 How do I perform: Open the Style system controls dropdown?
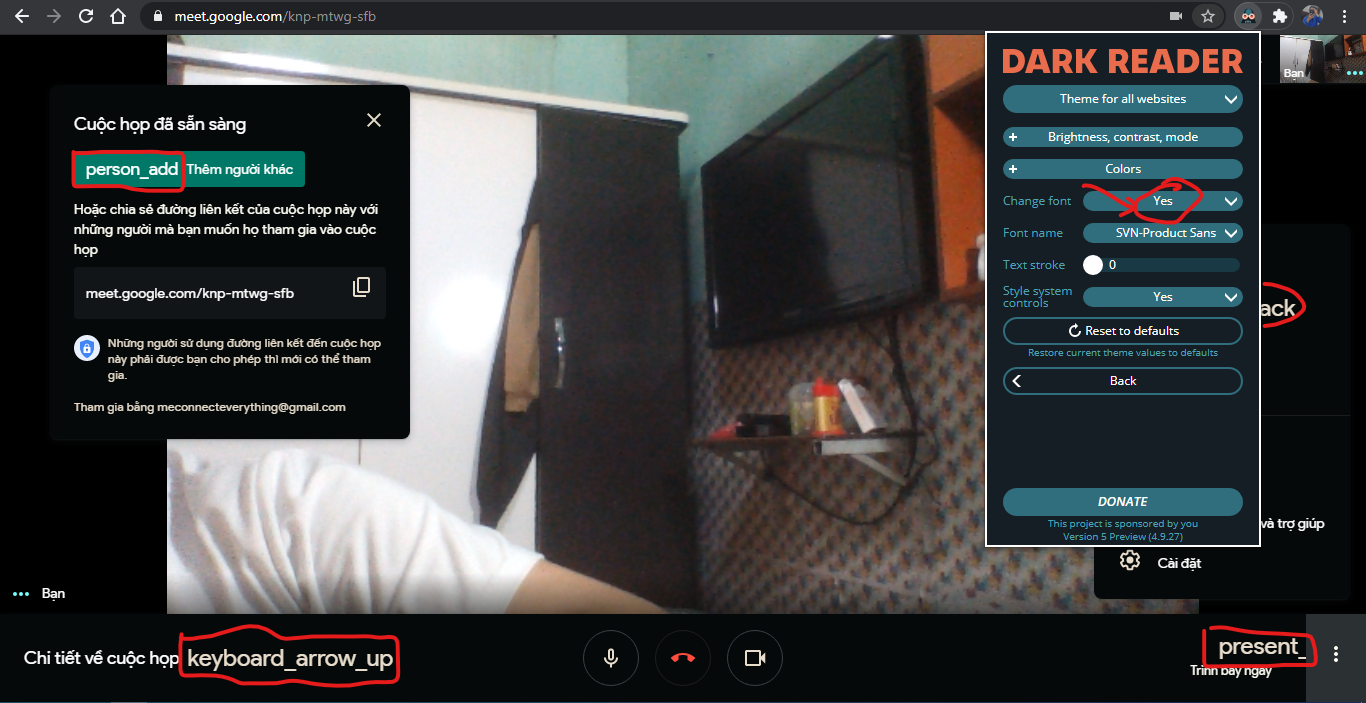pos(1163,297)
